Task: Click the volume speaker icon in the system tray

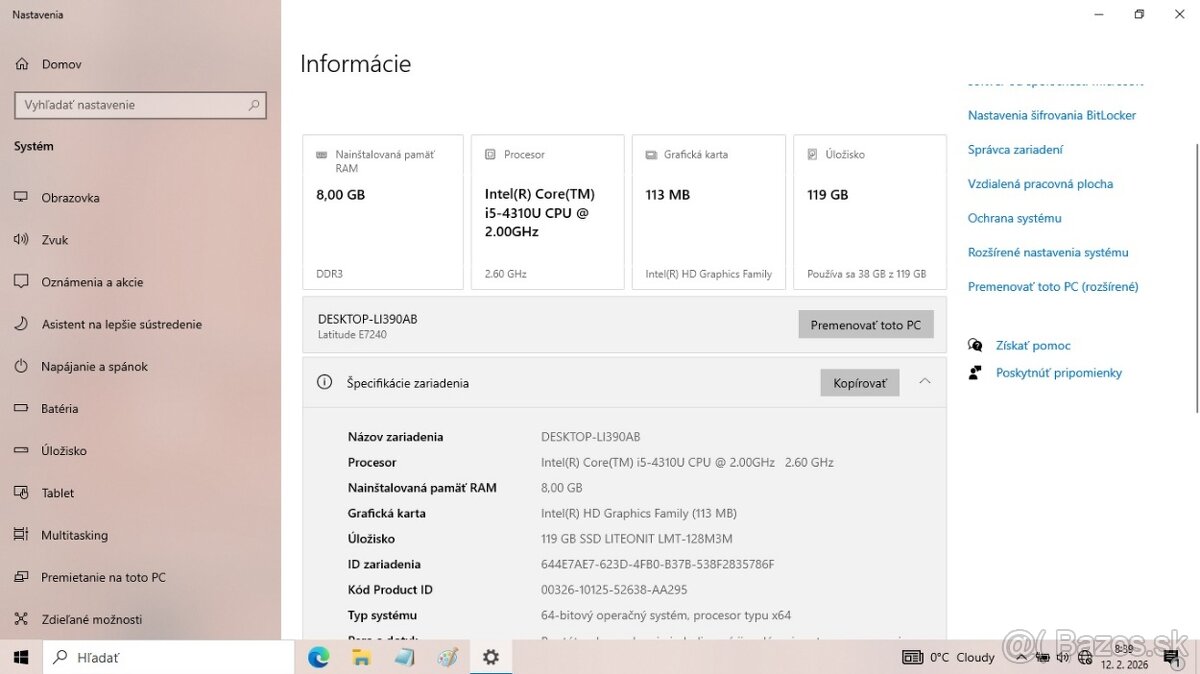Action: [1062, 657]
